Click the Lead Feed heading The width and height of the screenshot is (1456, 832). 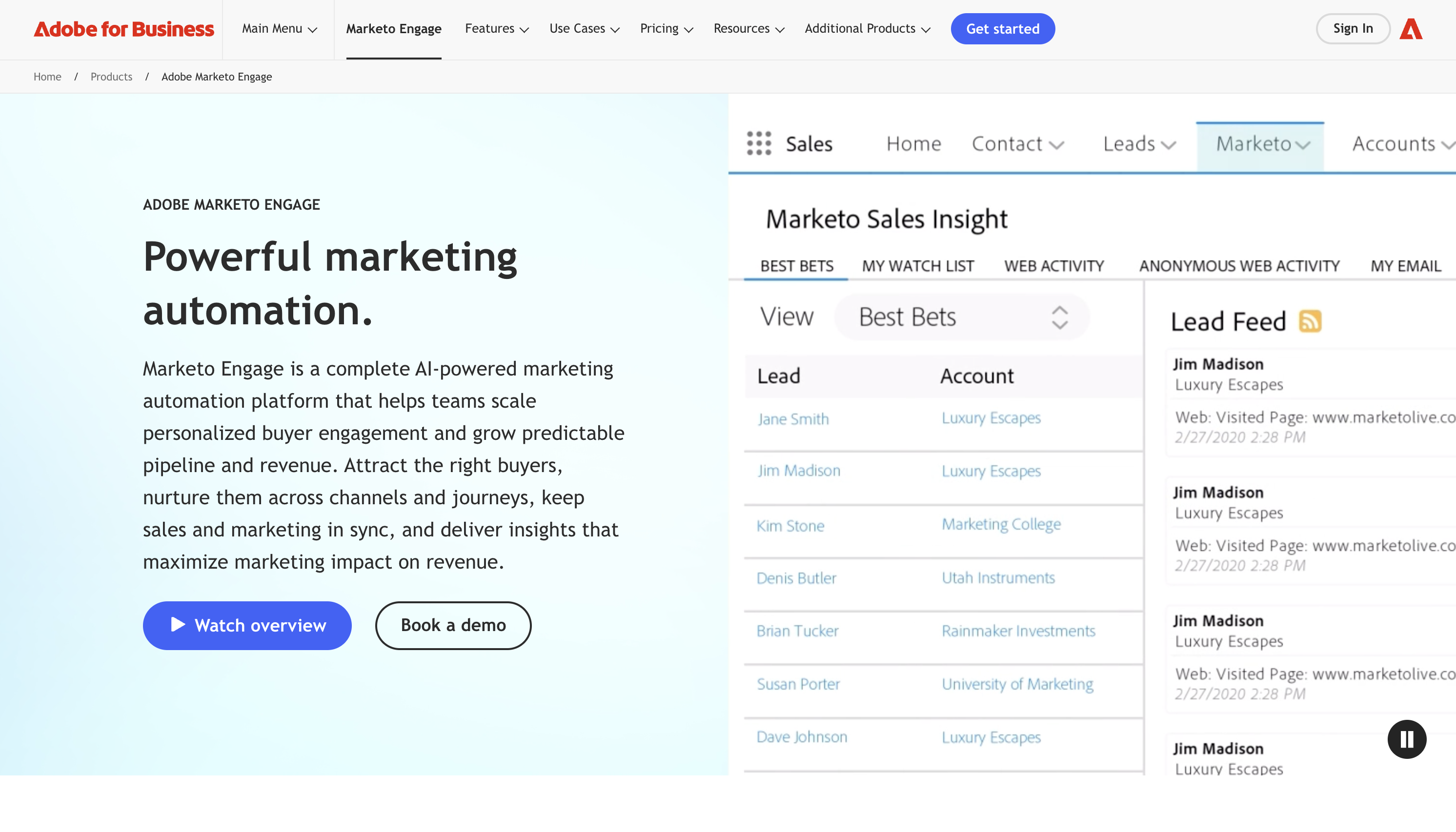pyautogui.click(x=1228, y=322)
